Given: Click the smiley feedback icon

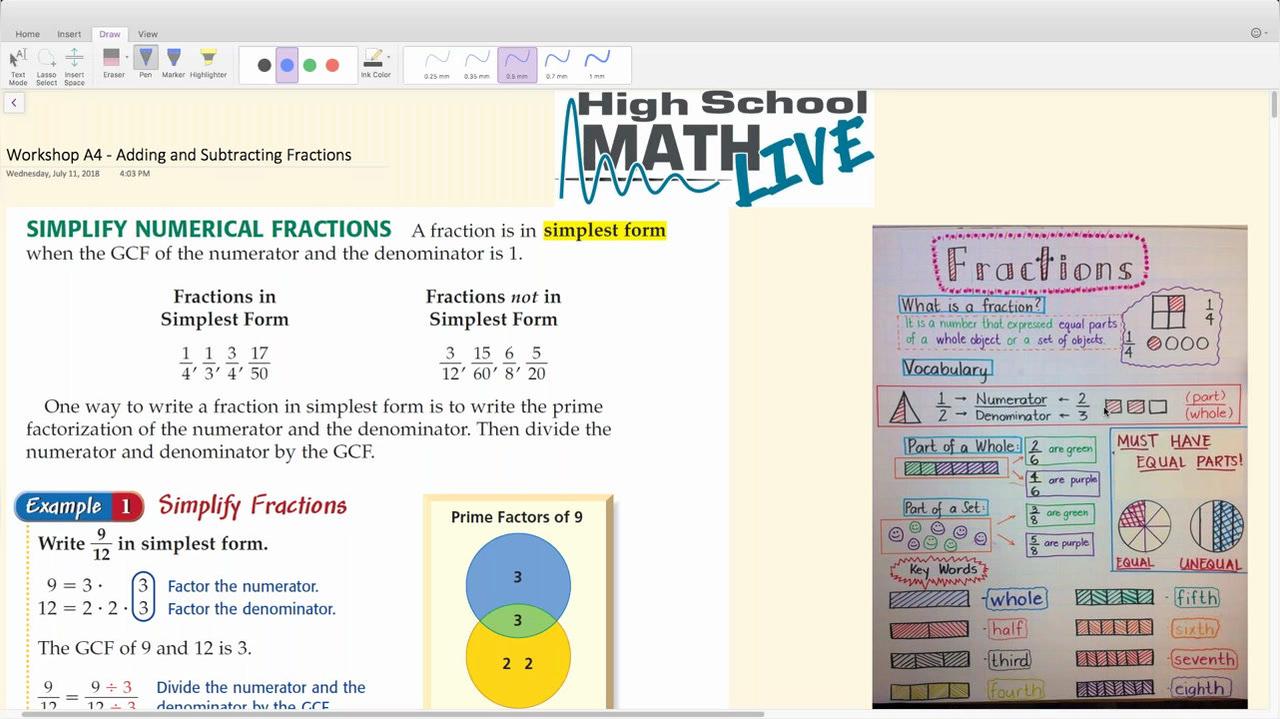Looking at the screenshot, I should coord(1257,33).
